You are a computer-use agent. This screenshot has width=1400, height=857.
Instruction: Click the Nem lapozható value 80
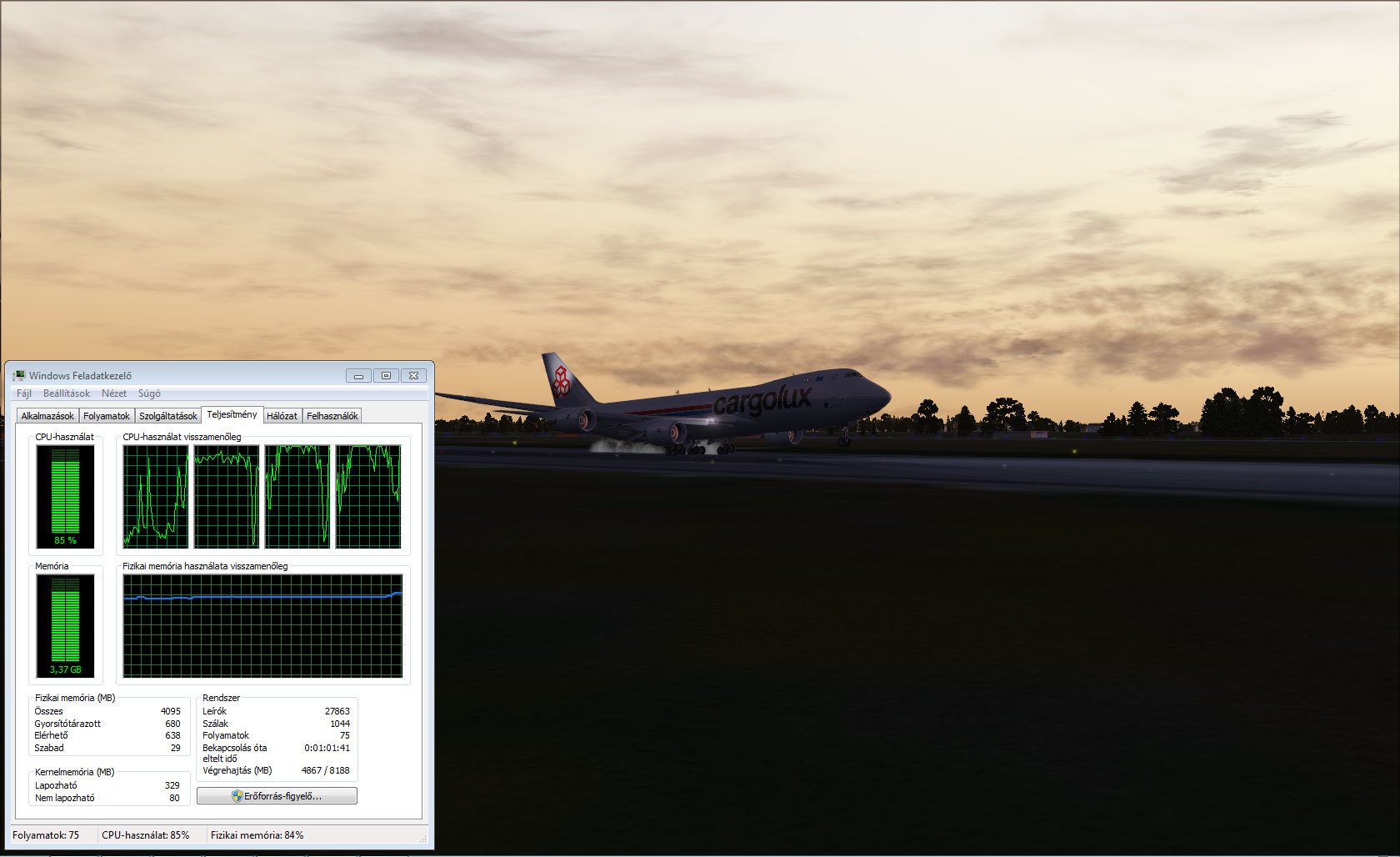pos(175,798)
